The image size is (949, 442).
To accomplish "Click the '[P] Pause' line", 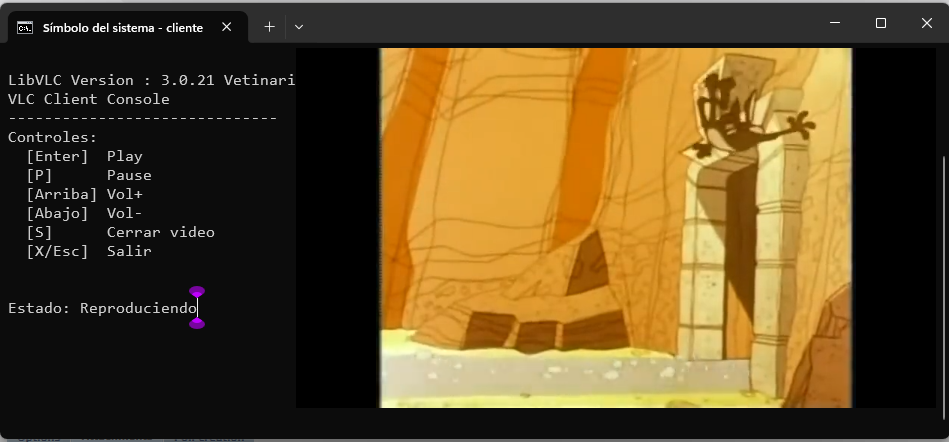I will point(88,175).
